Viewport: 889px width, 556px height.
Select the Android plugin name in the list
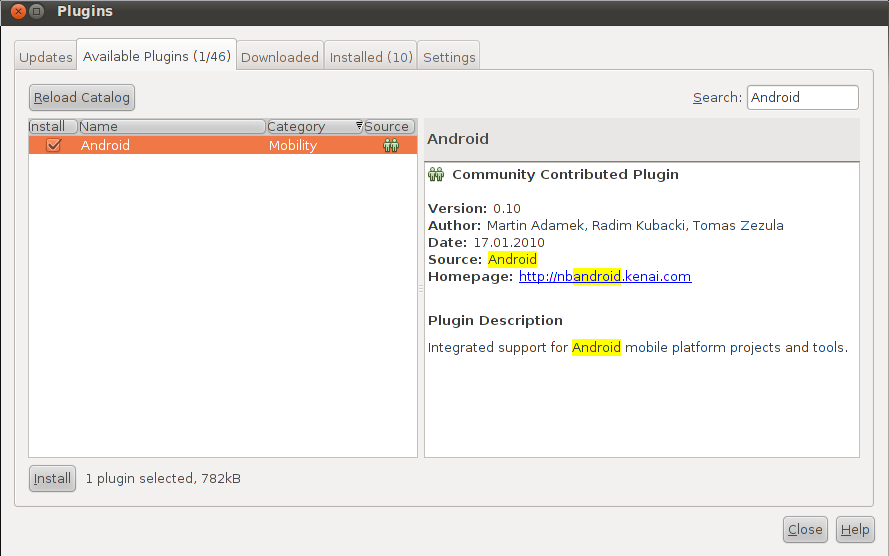[105, 145]
